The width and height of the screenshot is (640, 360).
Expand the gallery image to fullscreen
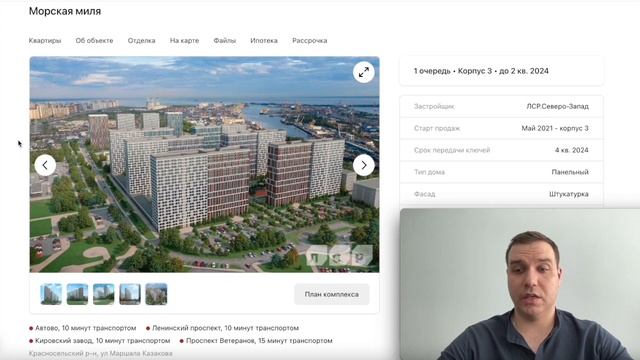coord(363,72)
